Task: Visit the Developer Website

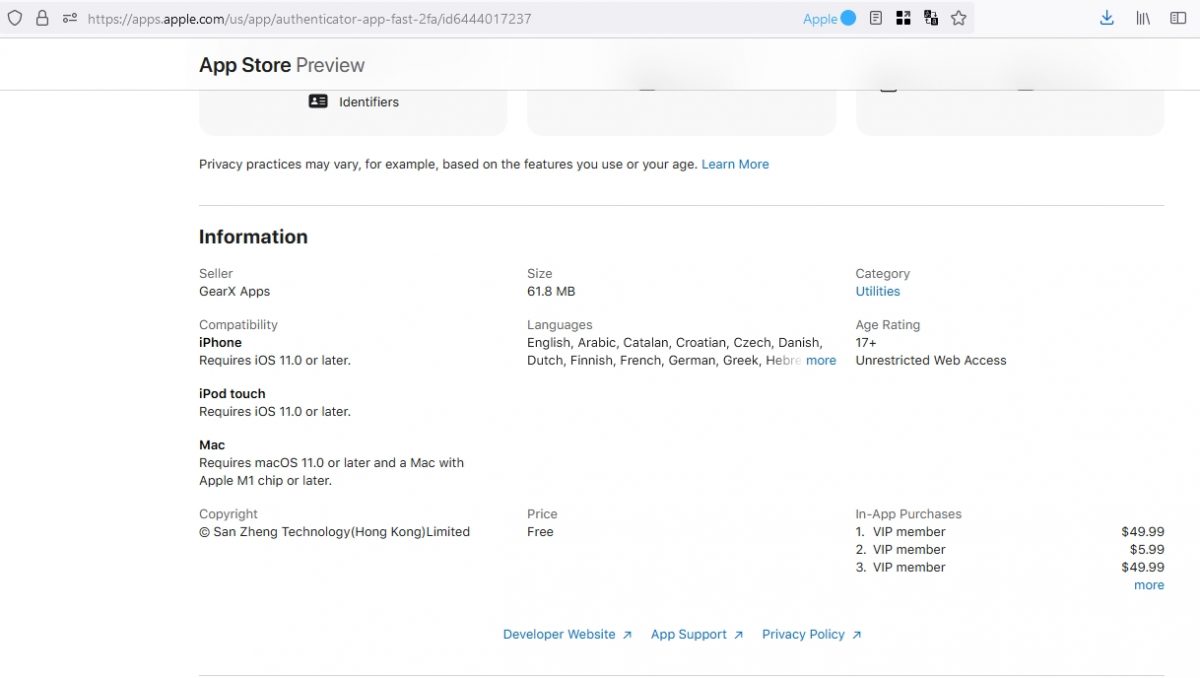Action: [560, 634]
